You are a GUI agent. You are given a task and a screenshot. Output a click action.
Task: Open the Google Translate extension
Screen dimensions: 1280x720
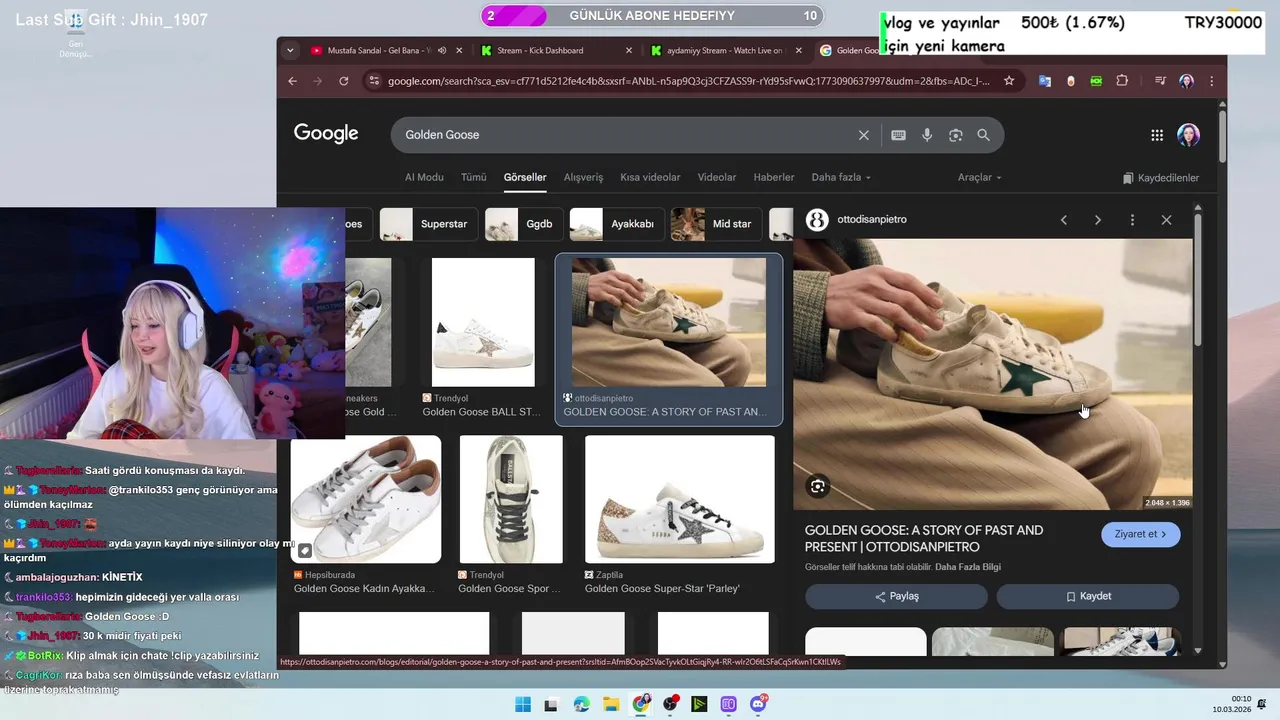pos(1045,81)
